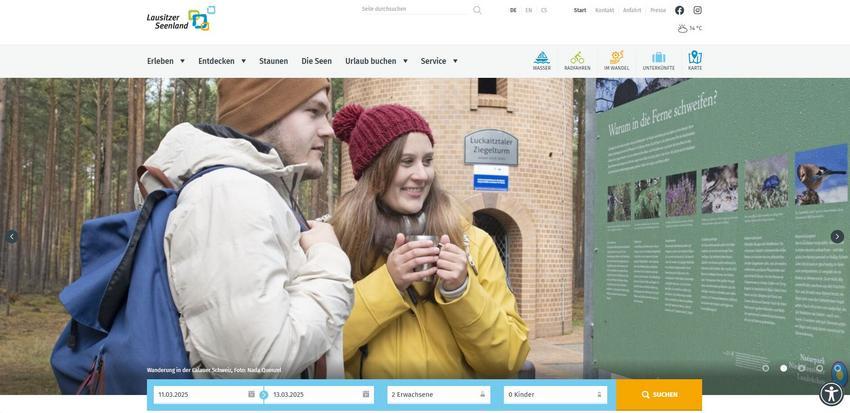Expand the Urlaub buchen dropdown
Screen dimensions: 850x413
pos(376,61)
